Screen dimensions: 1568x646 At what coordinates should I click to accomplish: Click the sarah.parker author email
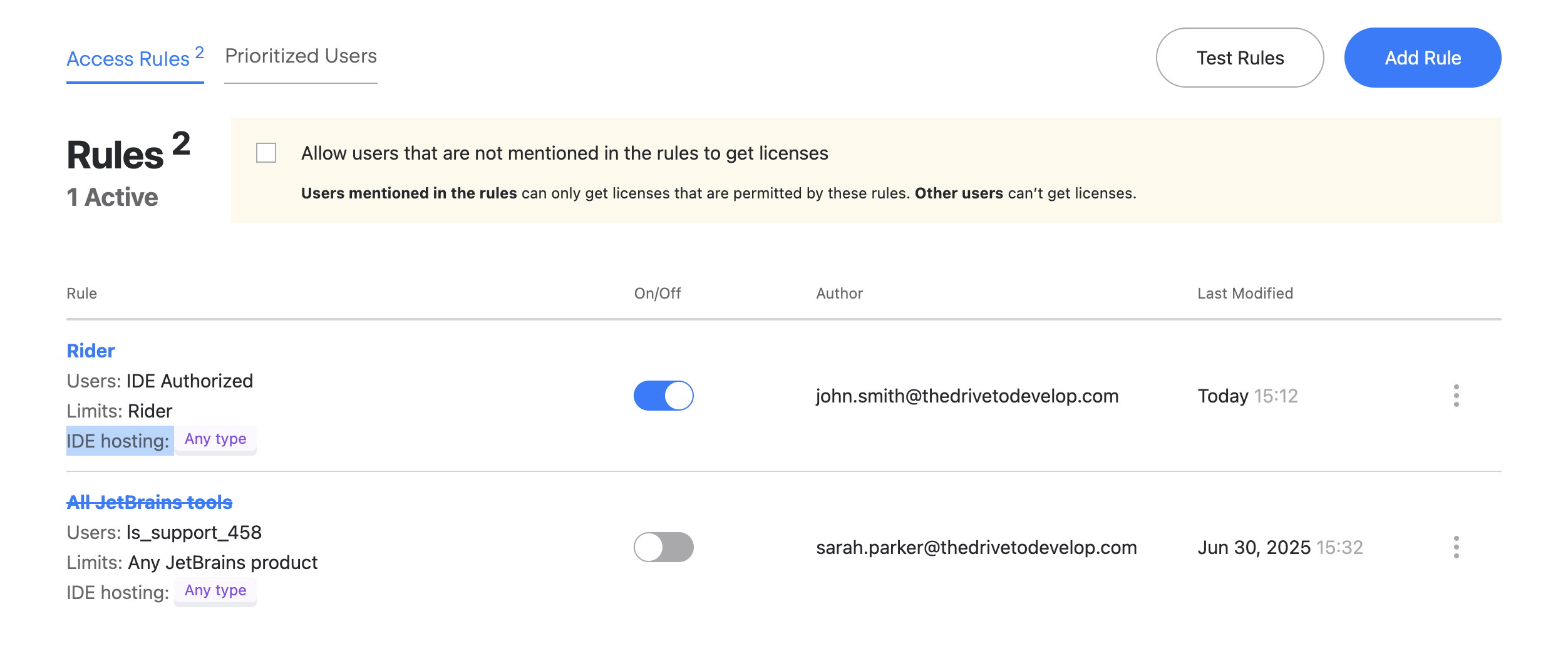[x=976, y=548]
